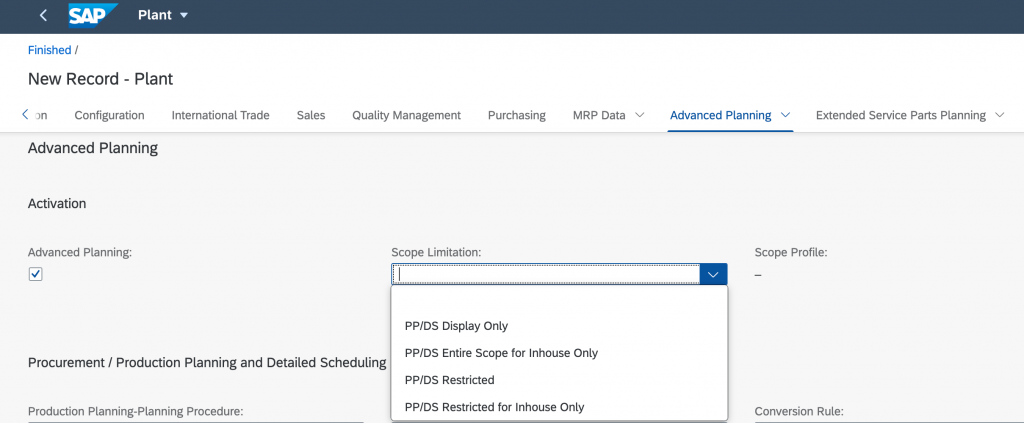Viewport: 1024px width, 423px height.
Task: Expand the Plant title menu arrow
Action: [184, 15]
